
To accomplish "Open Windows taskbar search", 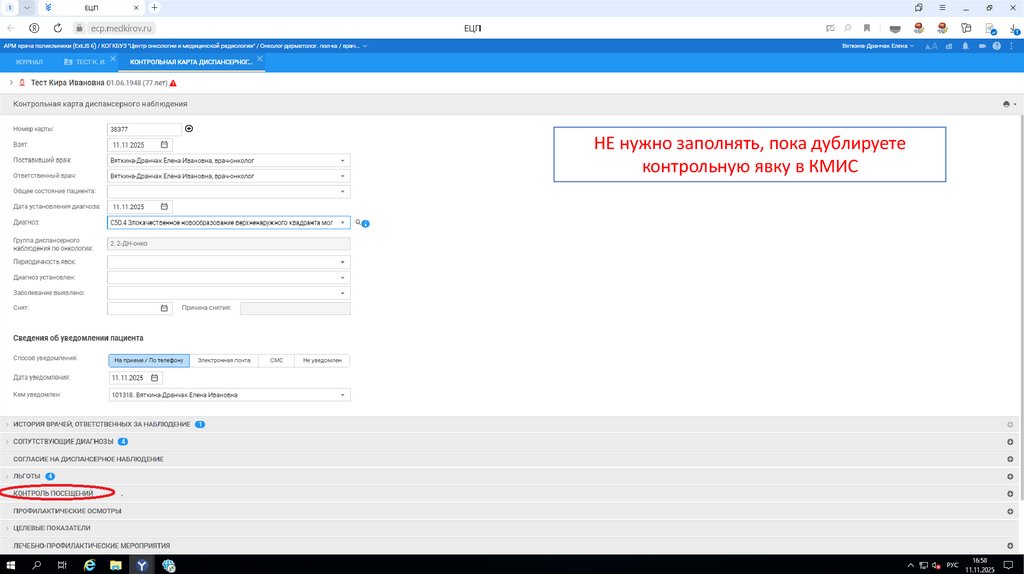I will coord(37,566).
